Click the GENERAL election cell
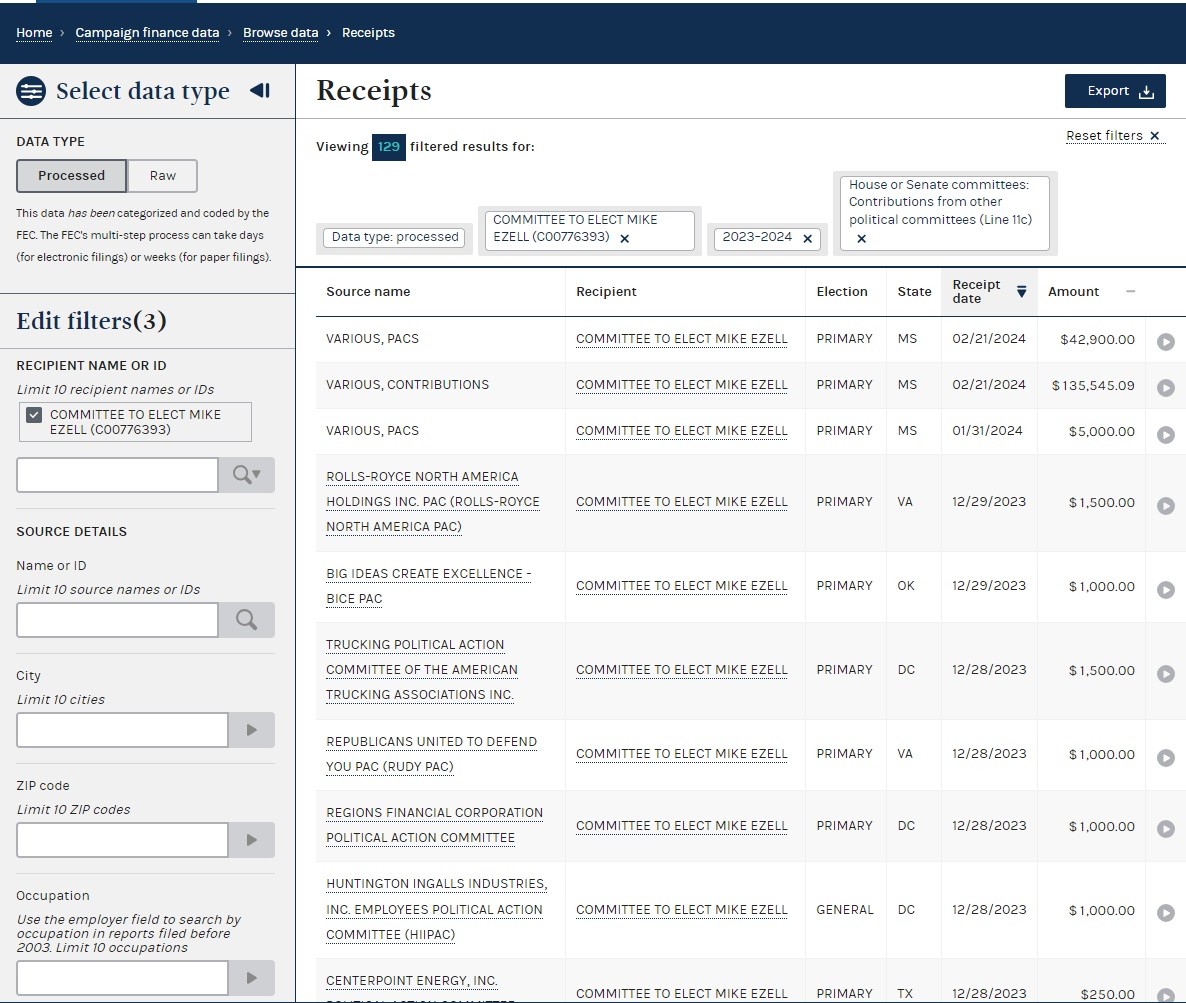 point(845,910)
